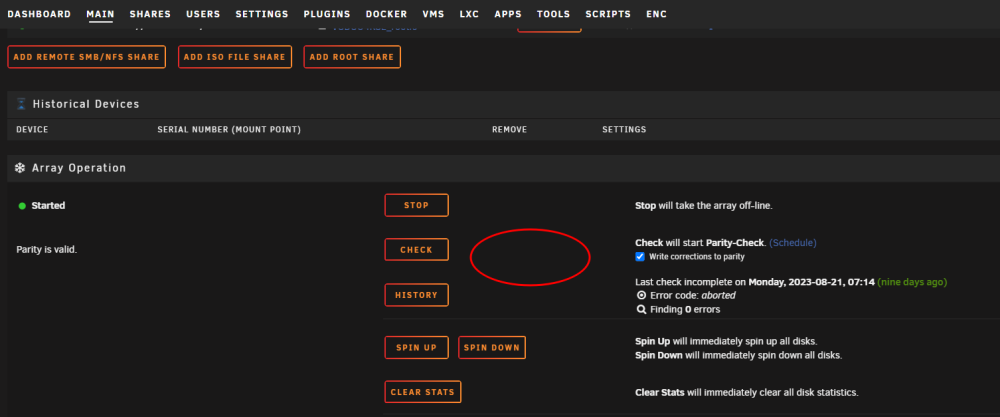The height and width of the screenshot is (417, 1000).
Task: Go to the Shares tab
Action: pyautogui.click(x=150, y=14)
